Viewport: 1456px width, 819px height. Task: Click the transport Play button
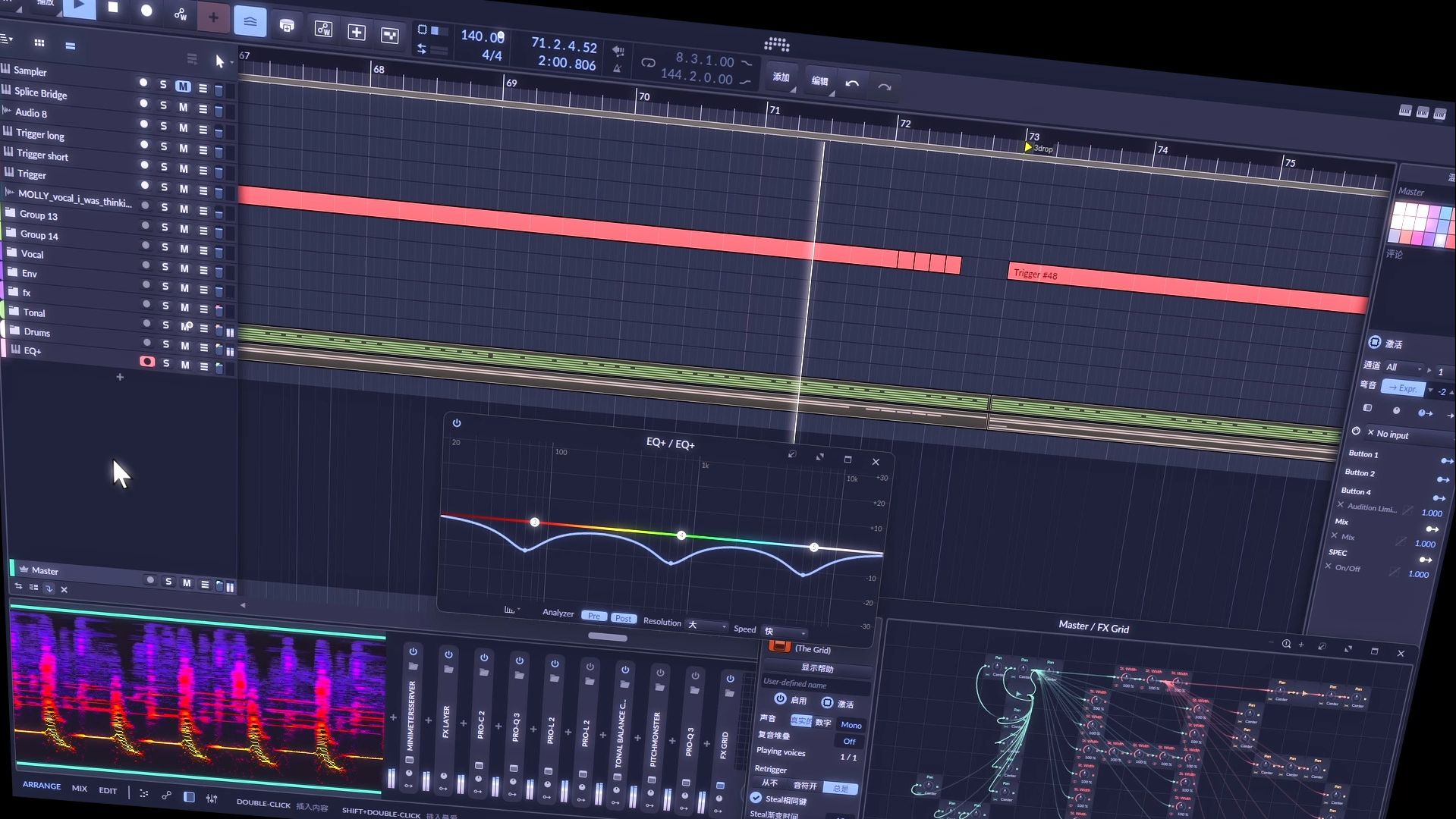point(79,7)
